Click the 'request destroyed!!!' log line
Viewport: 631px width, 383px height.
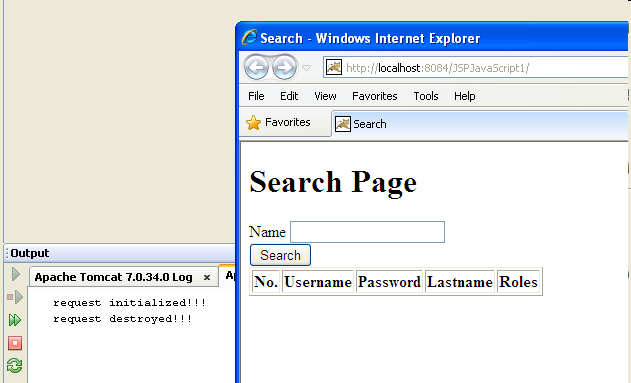(123, 319)
